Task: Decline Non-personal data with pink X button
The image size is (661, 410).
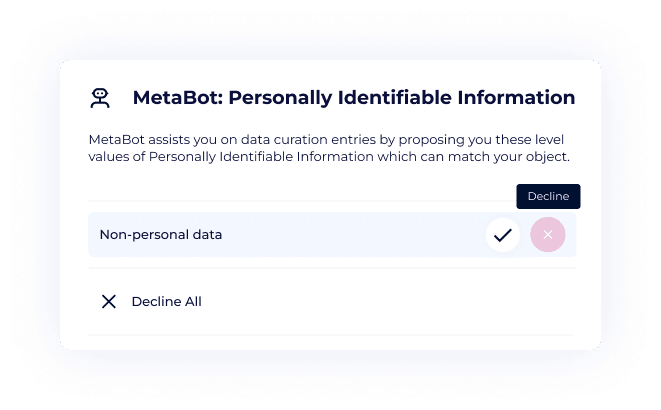Action: pyautogui.click(x=548, y=235)
